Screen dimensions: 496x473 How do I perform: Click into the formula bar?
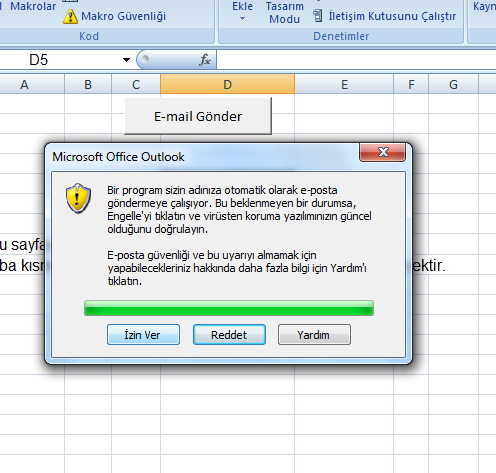356,60
